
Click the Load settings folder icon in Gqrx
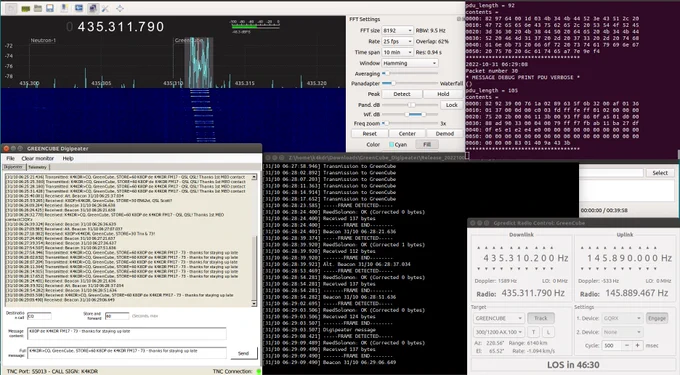38,8
